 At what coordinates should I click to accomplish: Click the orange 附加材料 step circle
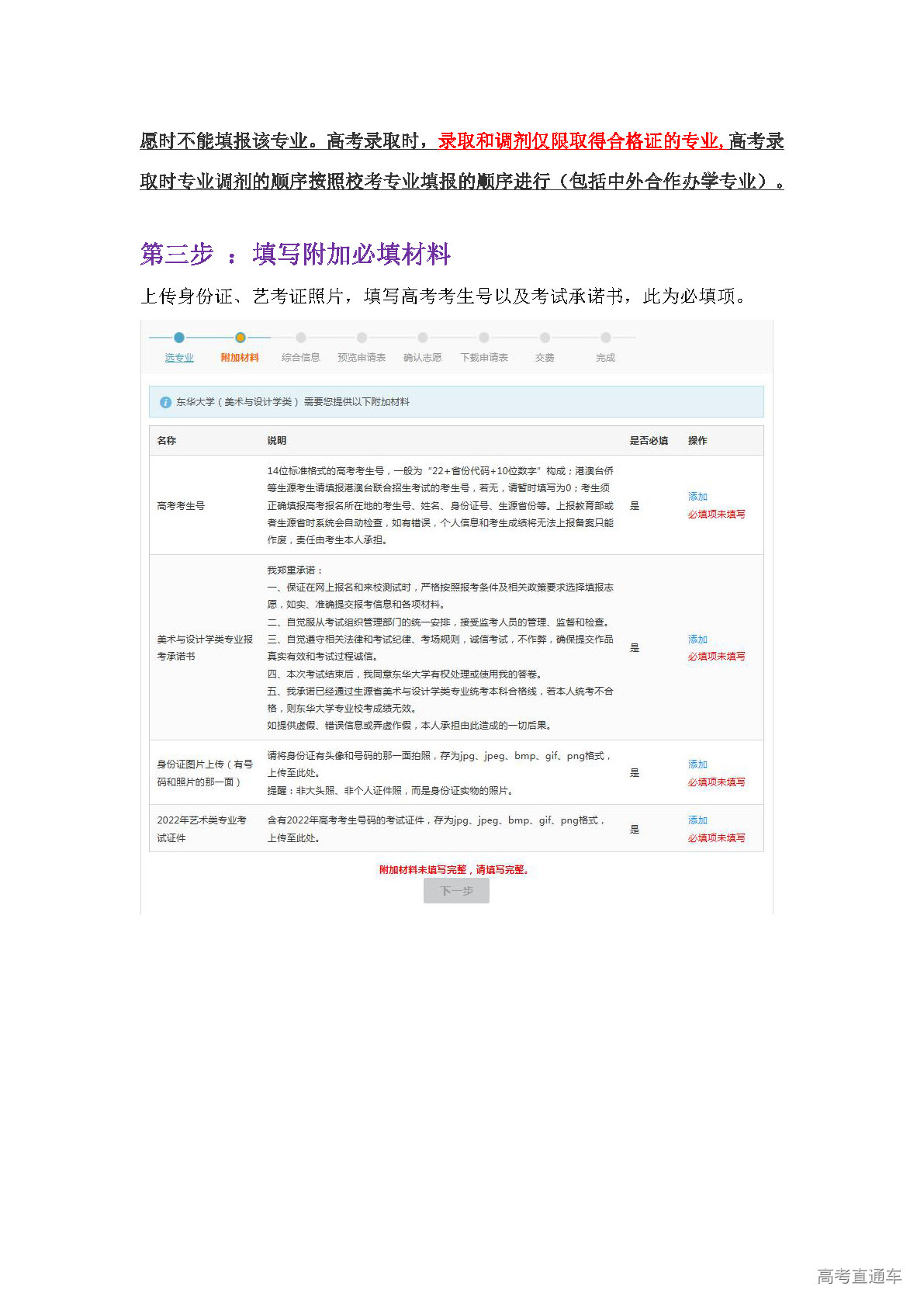pos(241,338)
